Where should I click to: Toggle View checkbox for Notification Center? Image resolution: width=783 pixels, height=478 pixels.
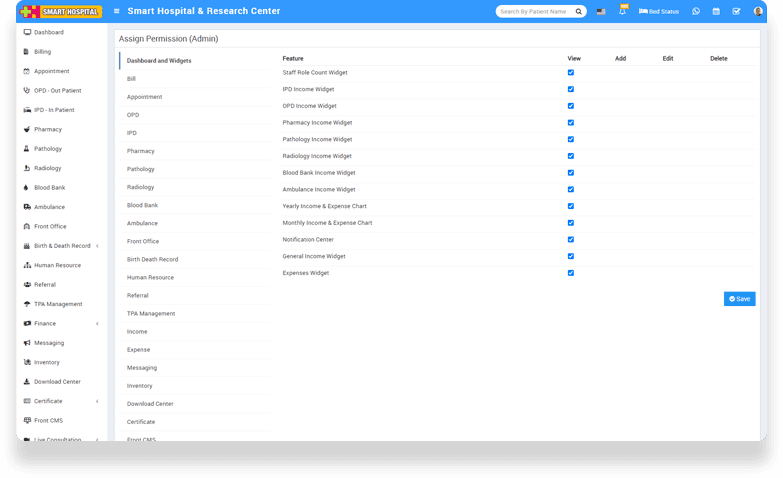tap(571, 239)
